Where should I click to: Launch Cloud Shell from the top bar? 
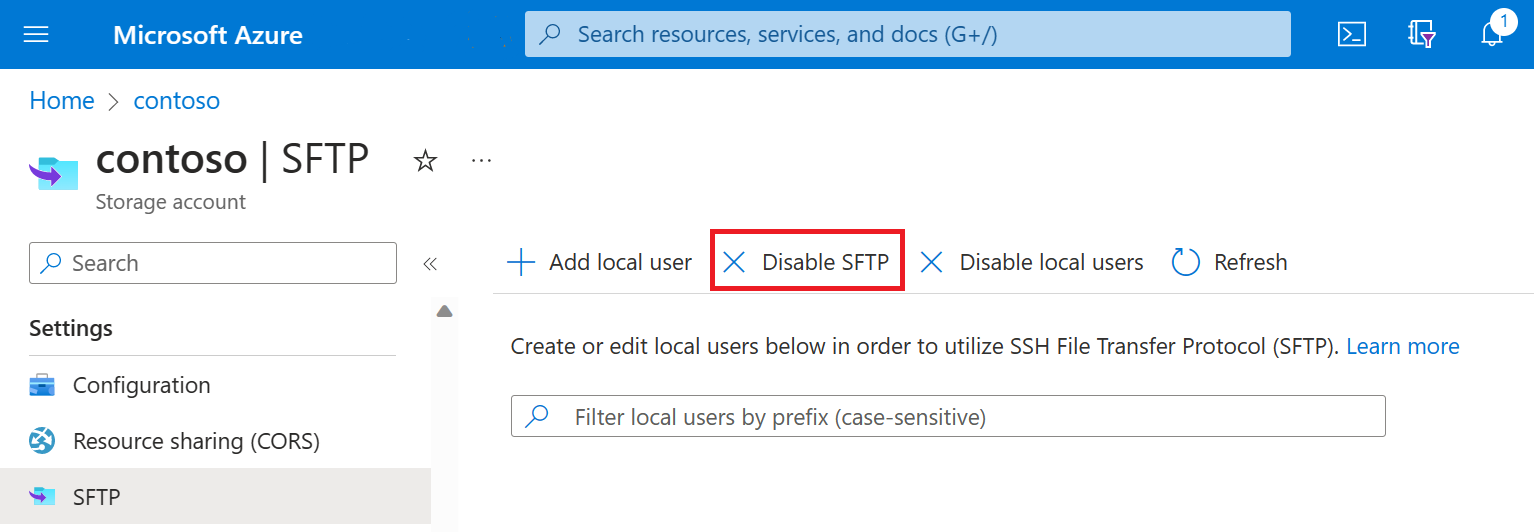(x=1352, y=35)
